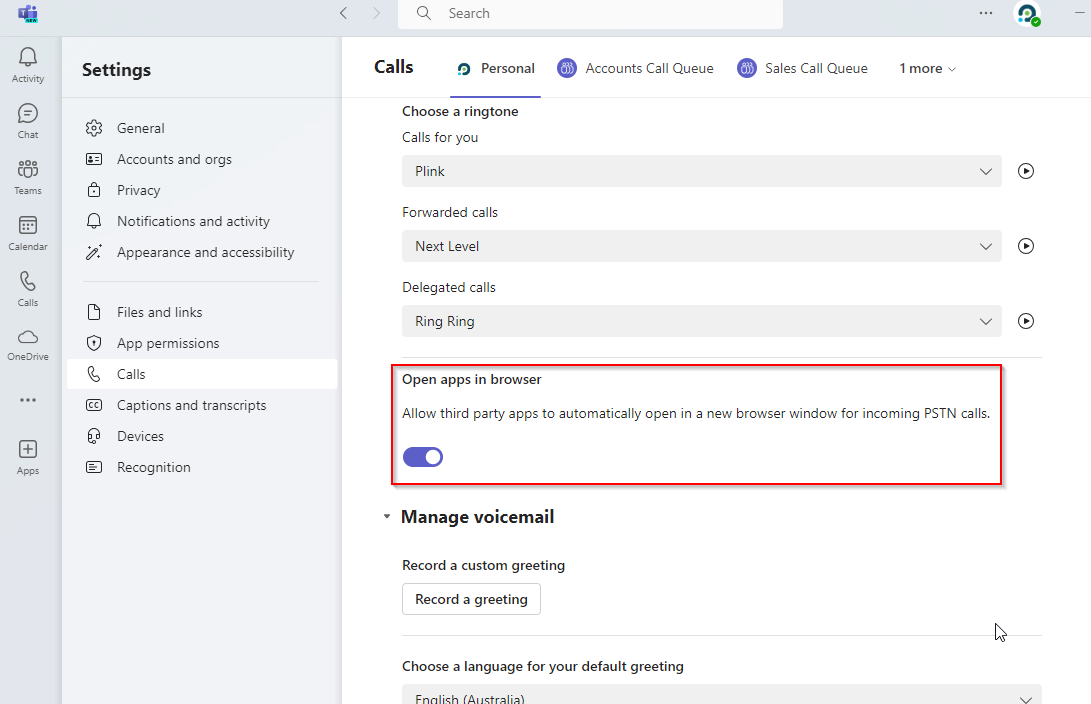Open OneDrive from the left rail
This screenshot has width=1091, height=704.
[x=28, y=343]
